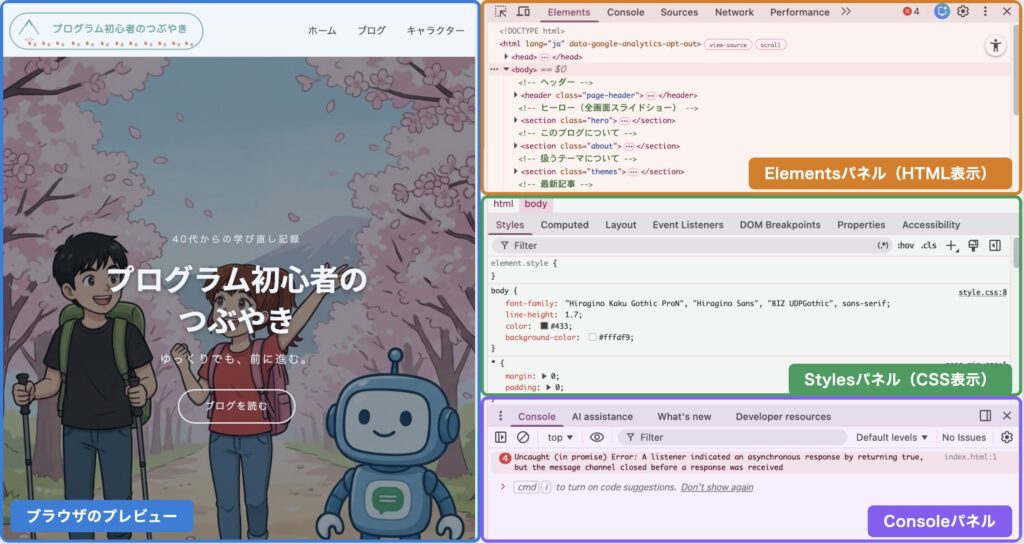Image resolution: width=1024 pixels, height=544 pixels.
Task: Expand the section themes node
Action: [x=516, y=171]
